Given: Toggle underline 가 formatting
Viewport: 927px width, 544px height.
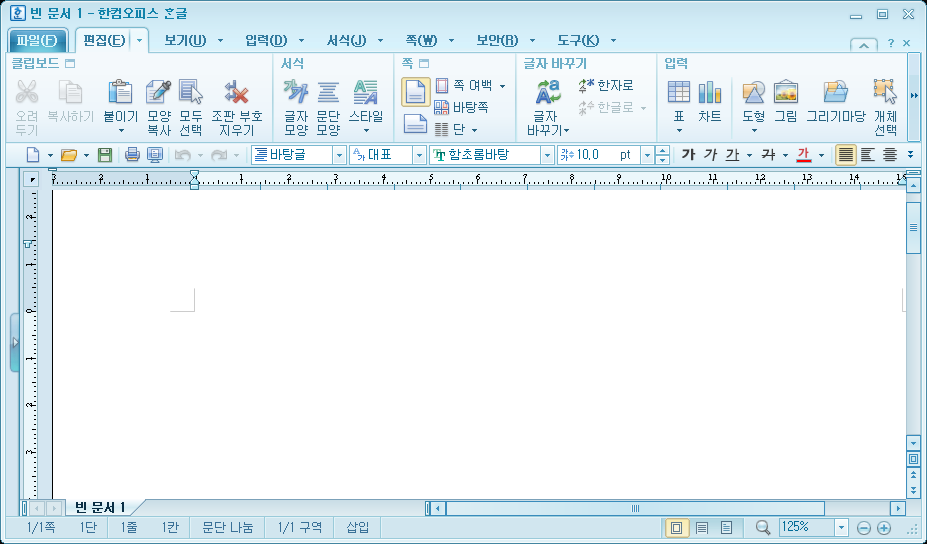Looking at the screenshot, I should [x=732, y=155].
